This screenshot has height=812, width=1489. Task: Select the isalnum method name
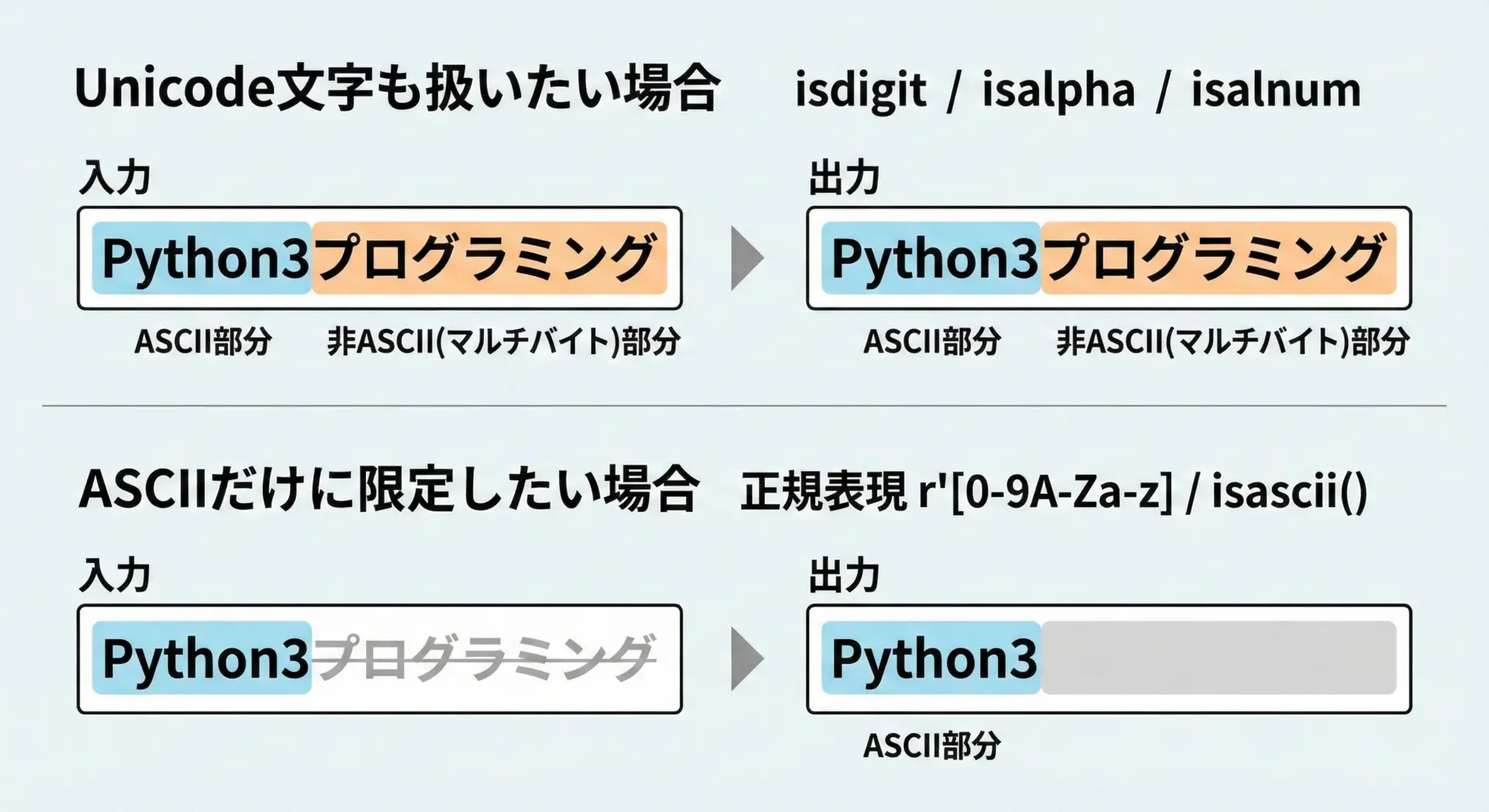click(x=1276, y=90)
